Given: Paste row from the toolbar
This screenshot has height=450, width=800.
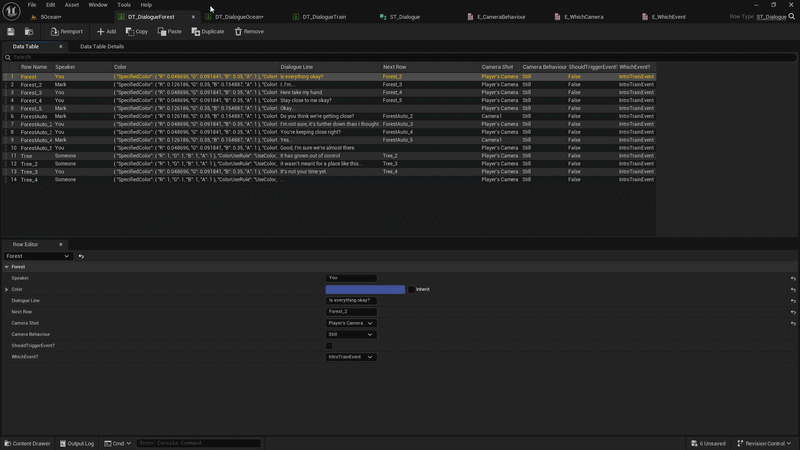Looking at the screenshot, I should 170,31.
